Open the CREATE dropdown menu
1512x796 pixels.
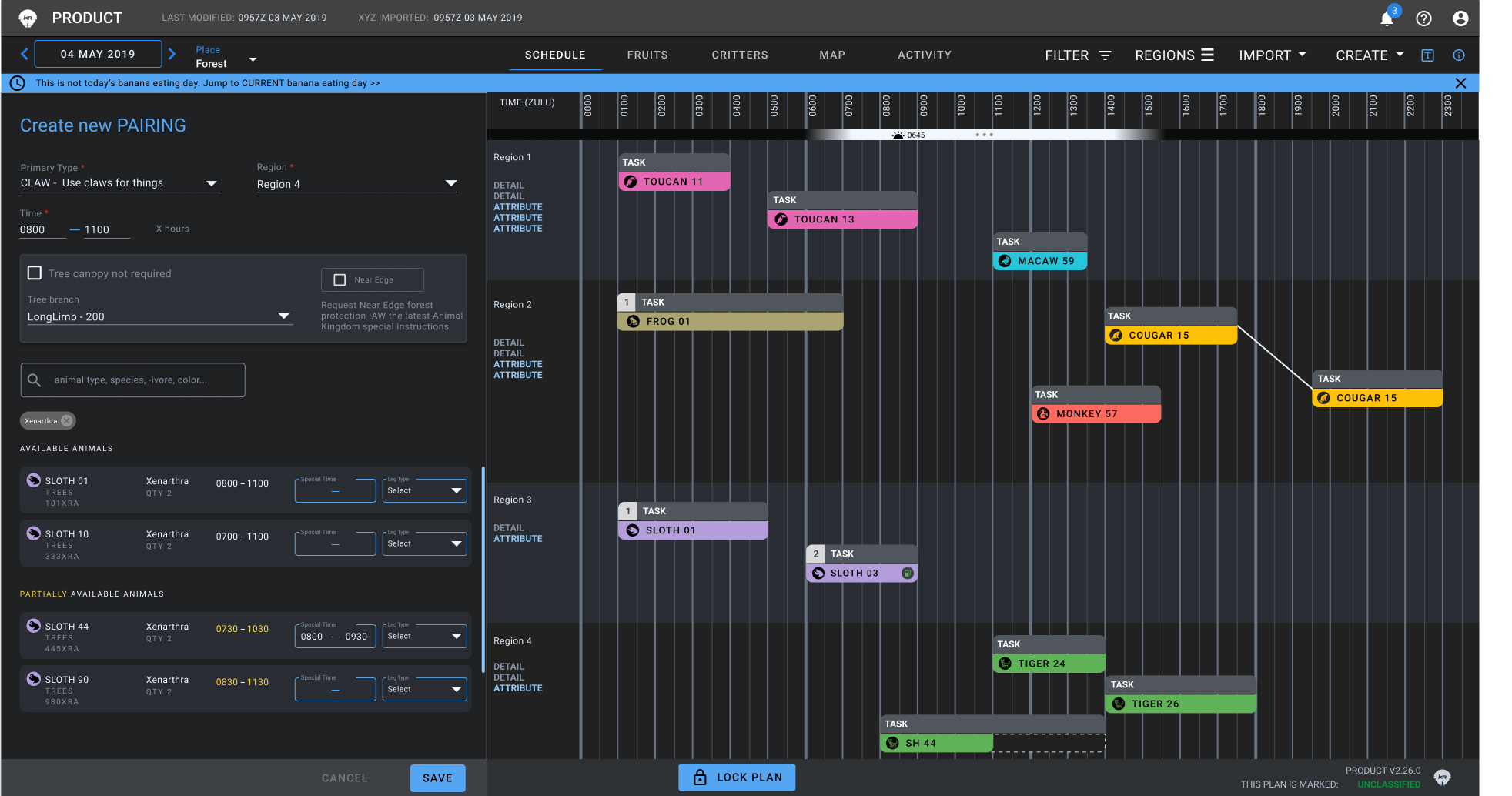tap(1370, 55)
